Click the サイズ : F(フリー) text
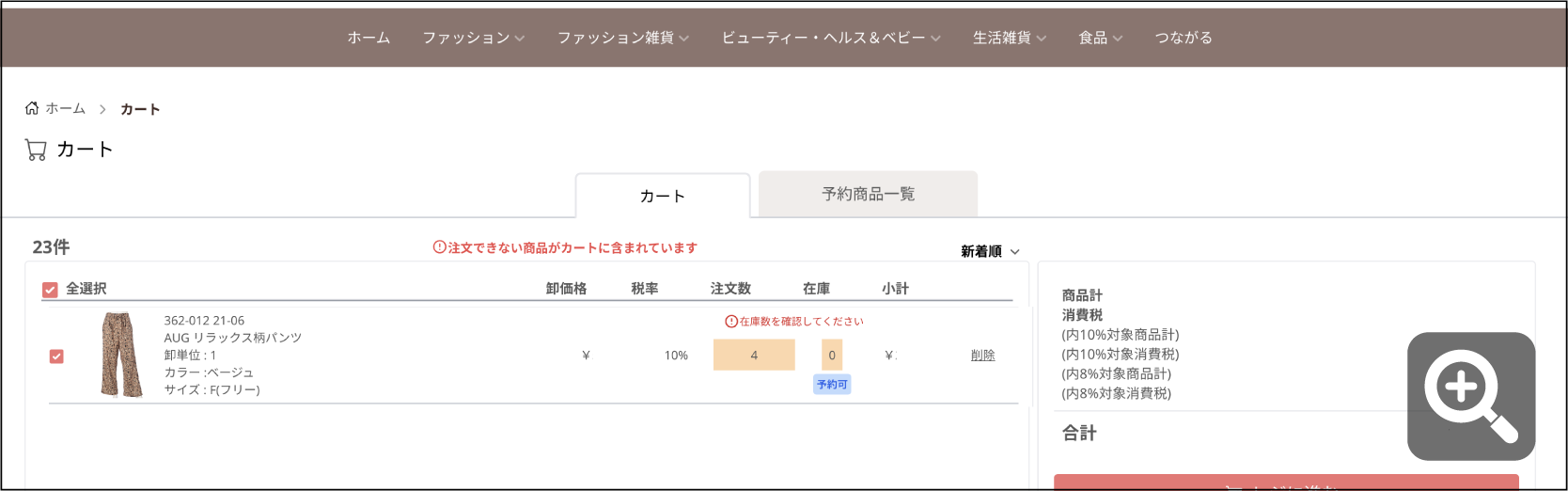 click(x=212, y=389)
